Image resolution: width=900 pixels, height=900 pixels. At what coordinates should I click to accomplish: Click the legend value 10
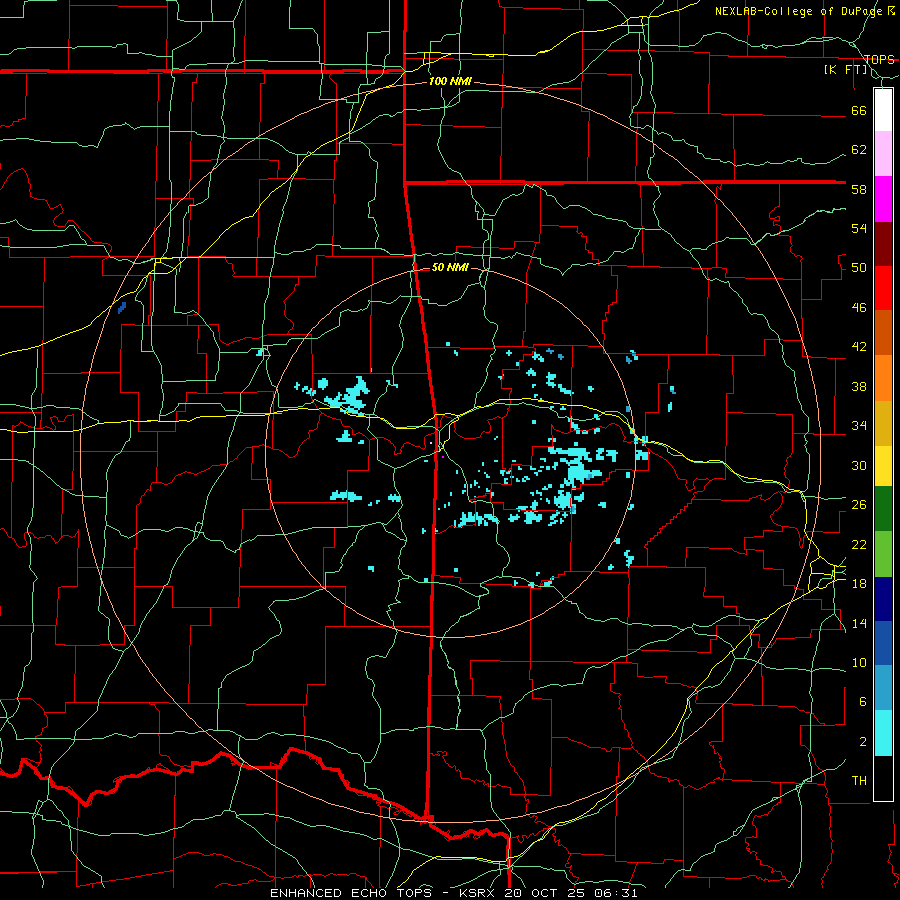point(859,662)
